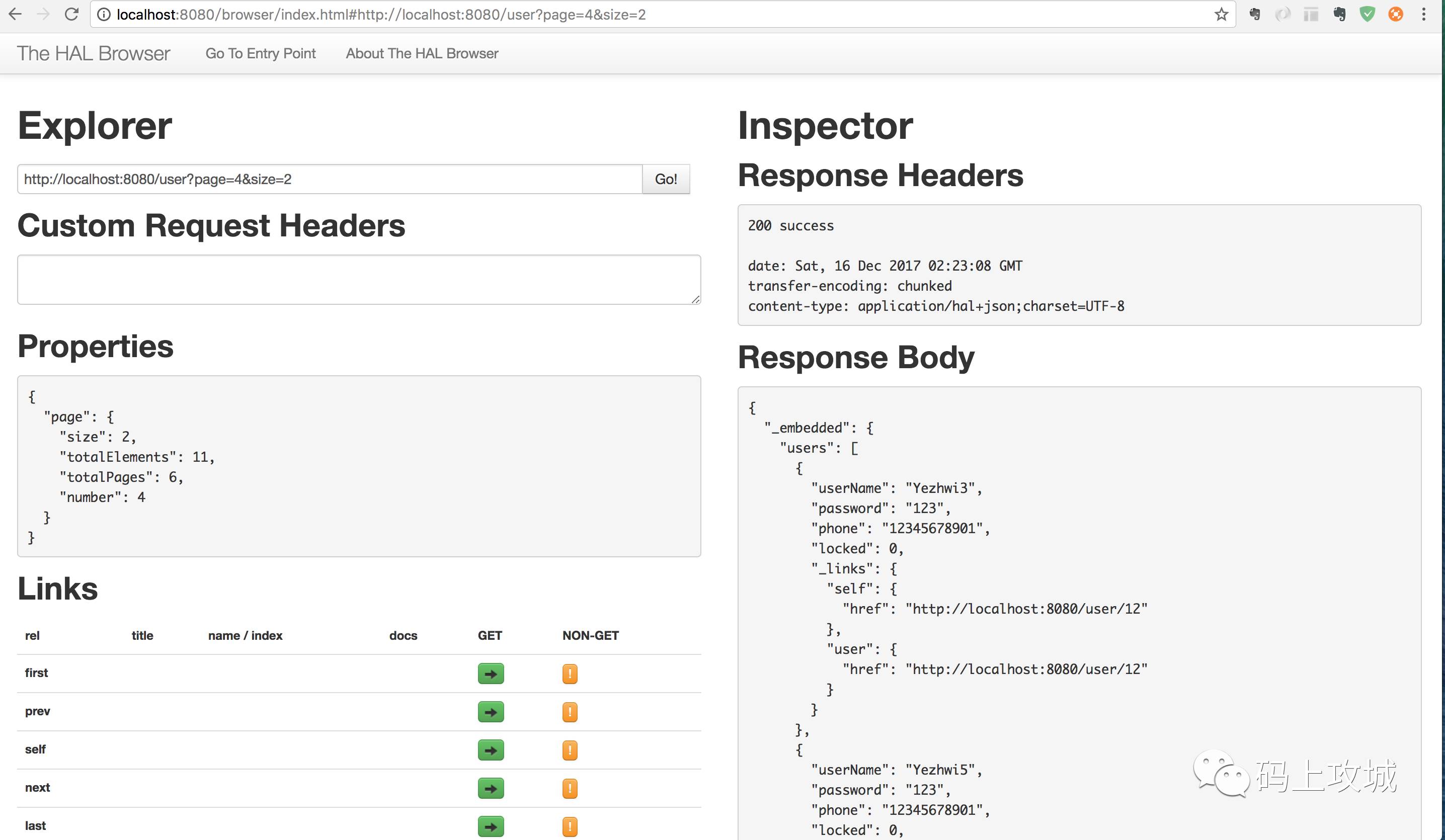Open NON-GET request for 'next' link
The width and height of the screenshot is (1445, 840).
coord(570,788)
